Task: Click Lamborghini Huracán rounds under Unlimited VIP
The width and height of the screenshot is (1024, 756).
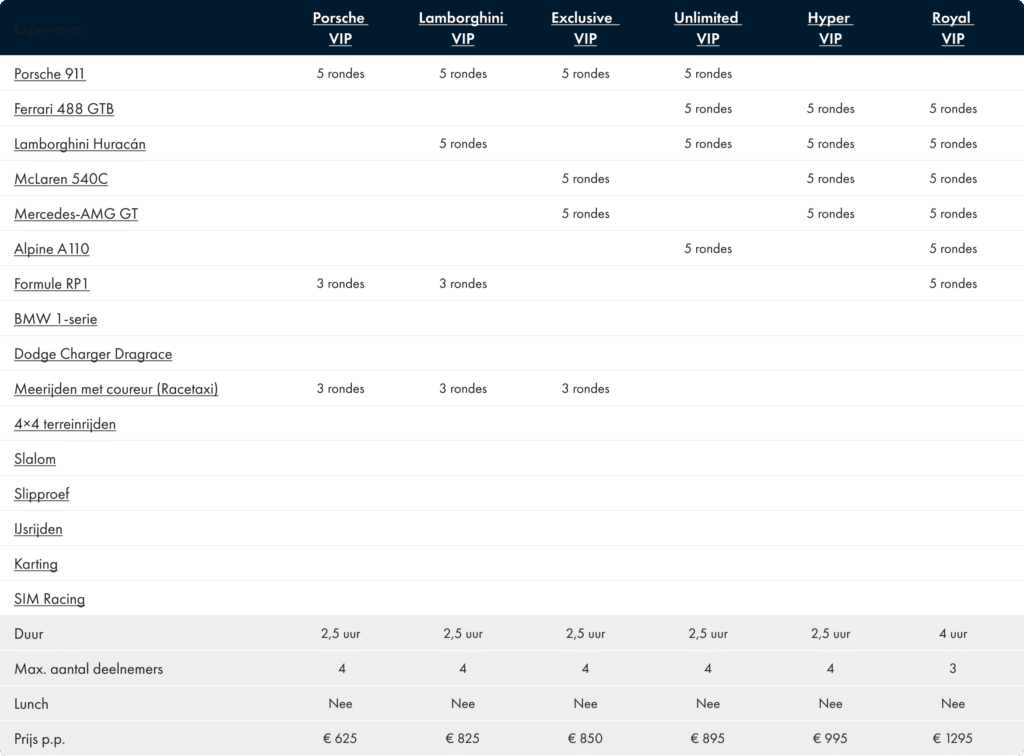Action: click(708, 144)
